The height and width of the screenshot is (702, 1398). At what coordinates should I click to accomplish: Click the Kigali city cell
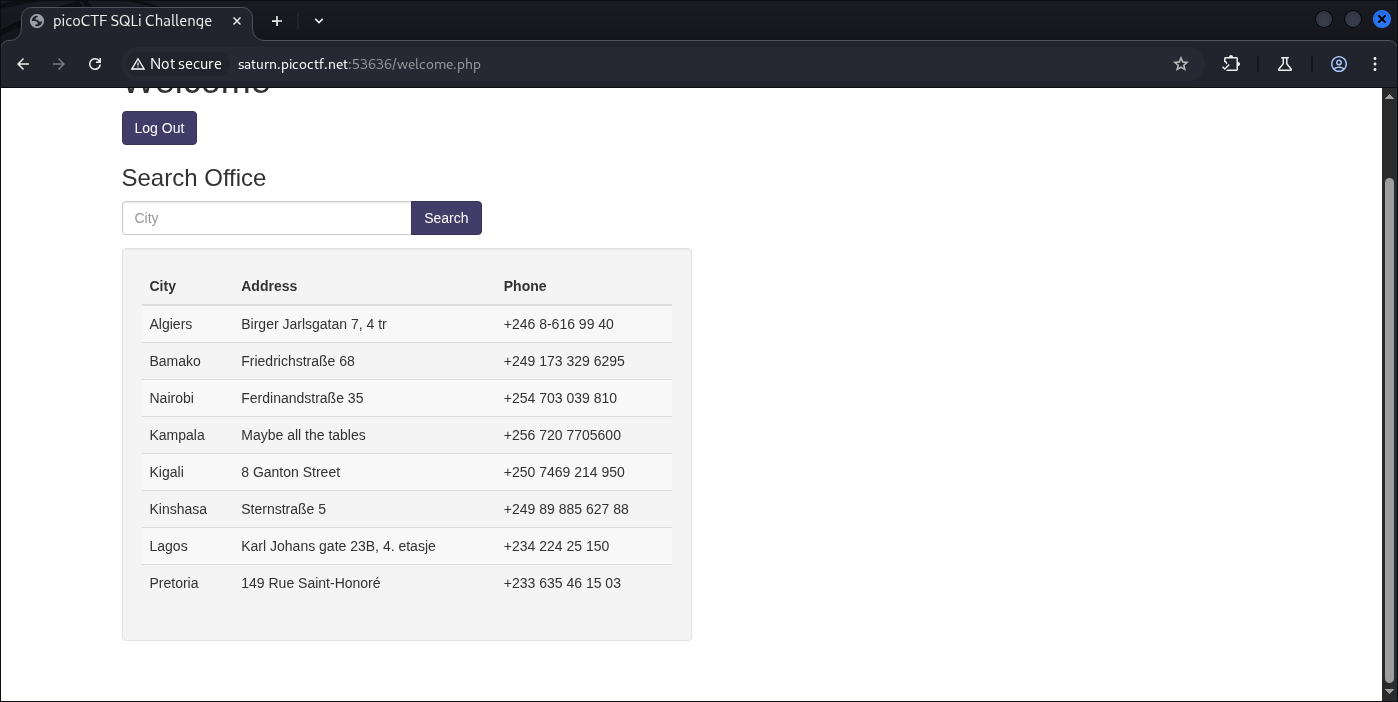pos(167,472)
